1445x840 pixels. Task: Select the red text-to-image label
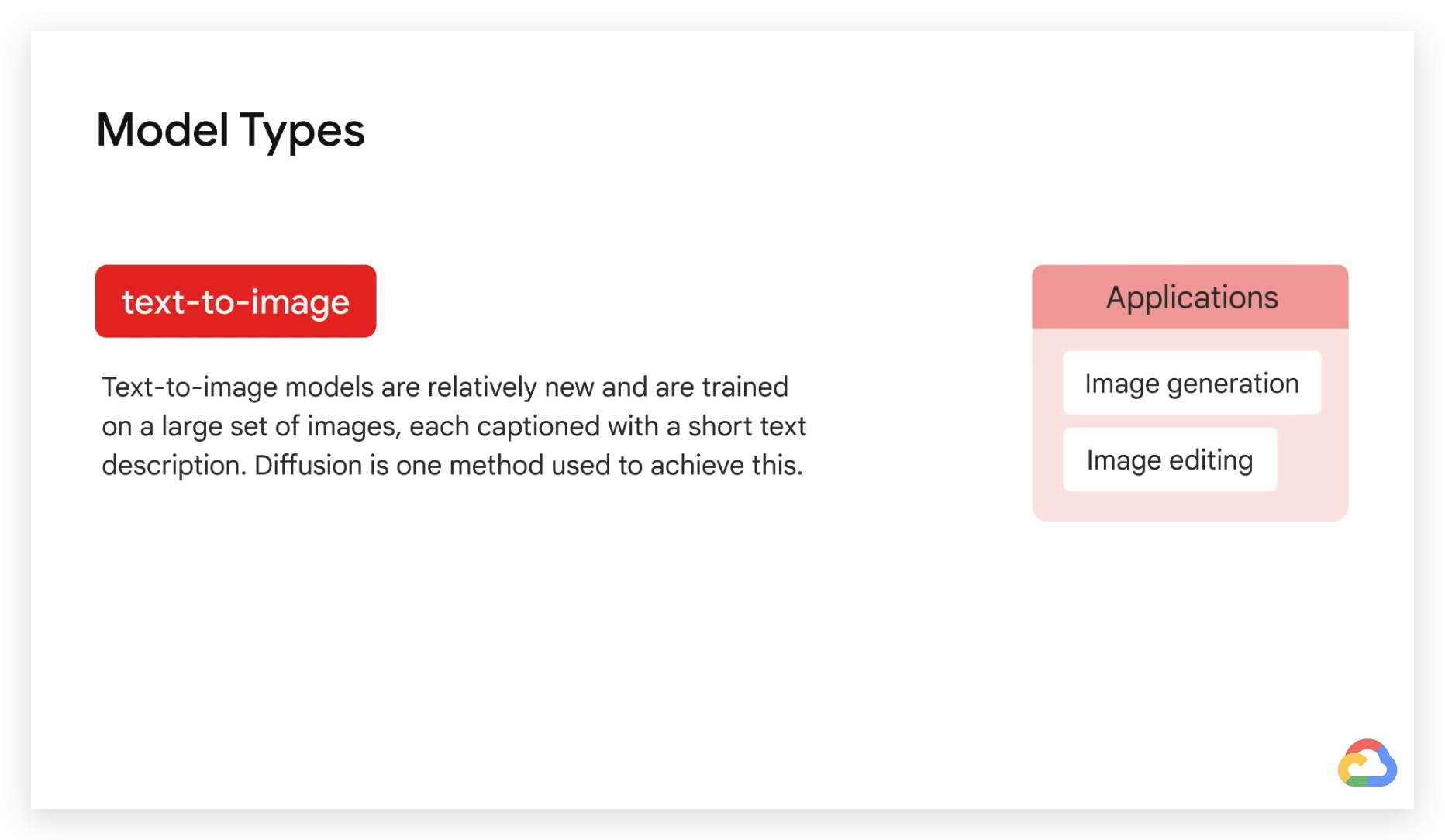click(x=236, y=301)
